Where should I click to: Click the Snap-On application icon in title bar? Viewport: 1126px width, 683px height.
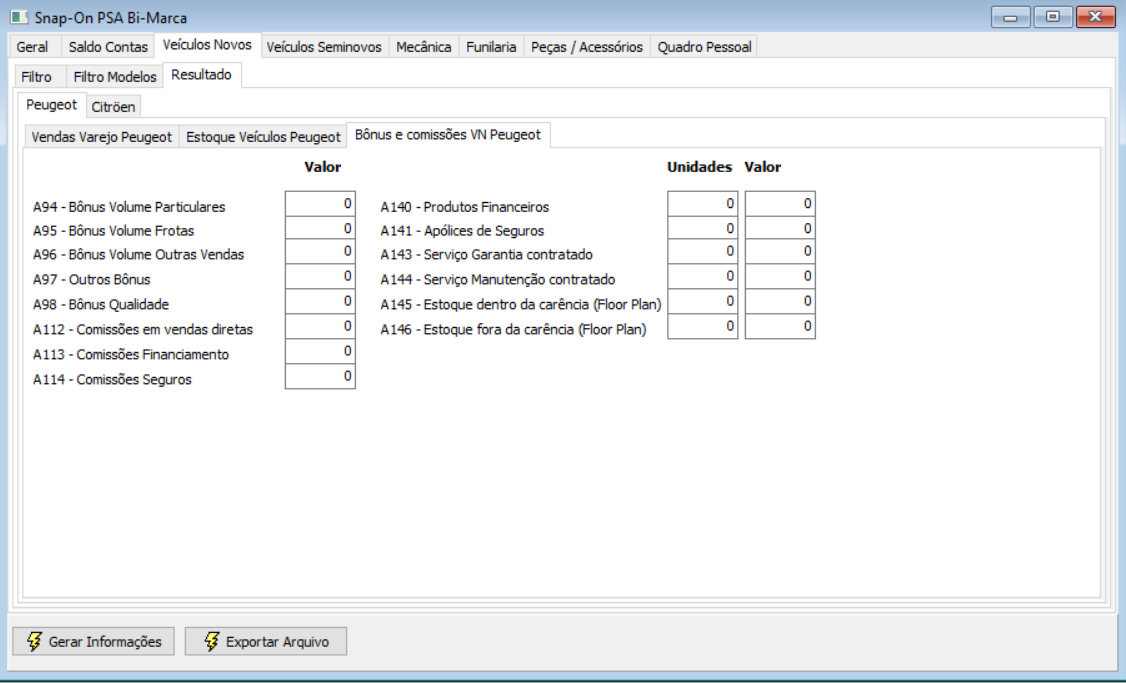point(19,17)
